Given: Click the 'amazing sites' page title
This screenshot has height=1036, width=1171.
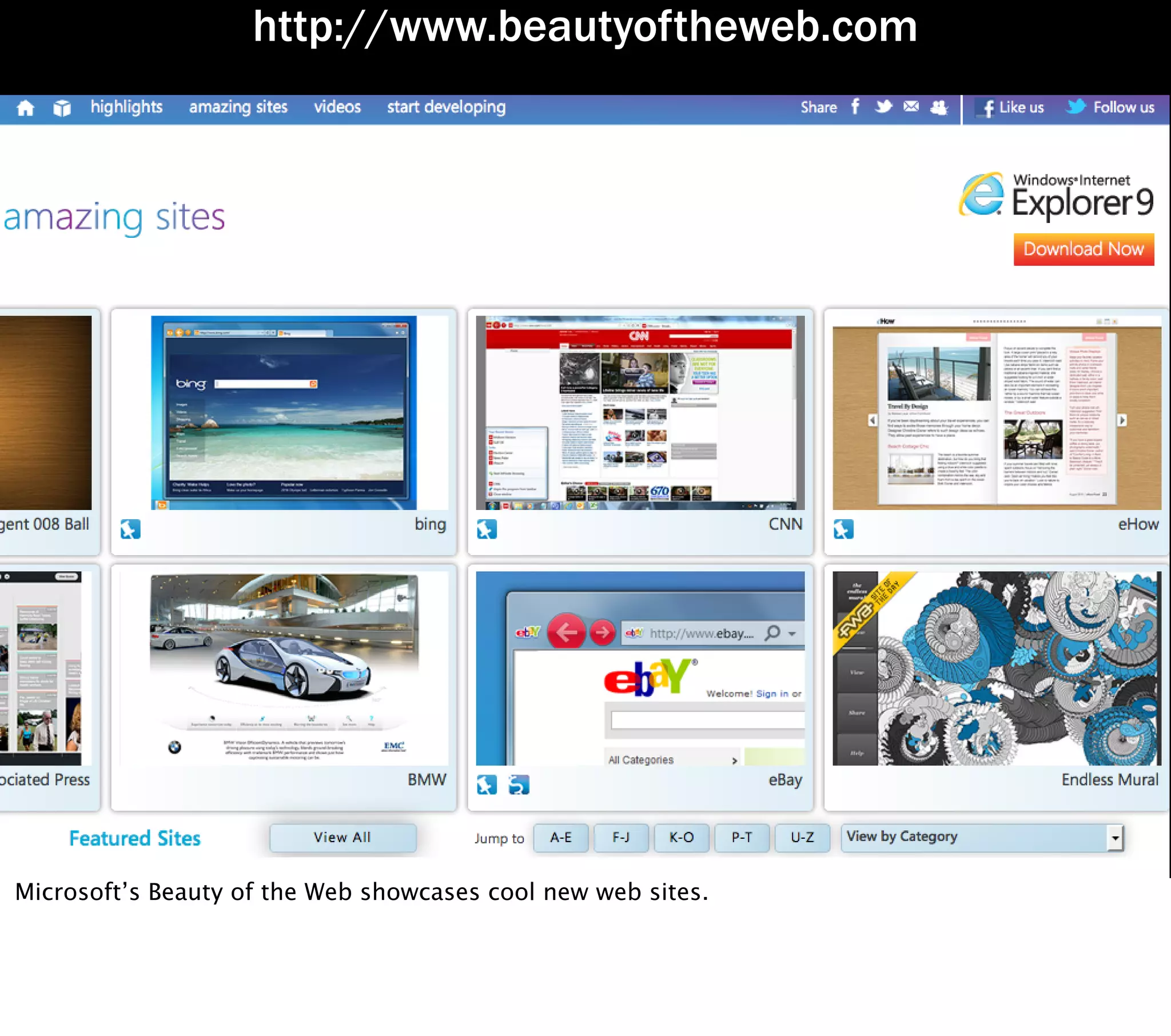Looking at the screenshot, I should tap(114, 218).
